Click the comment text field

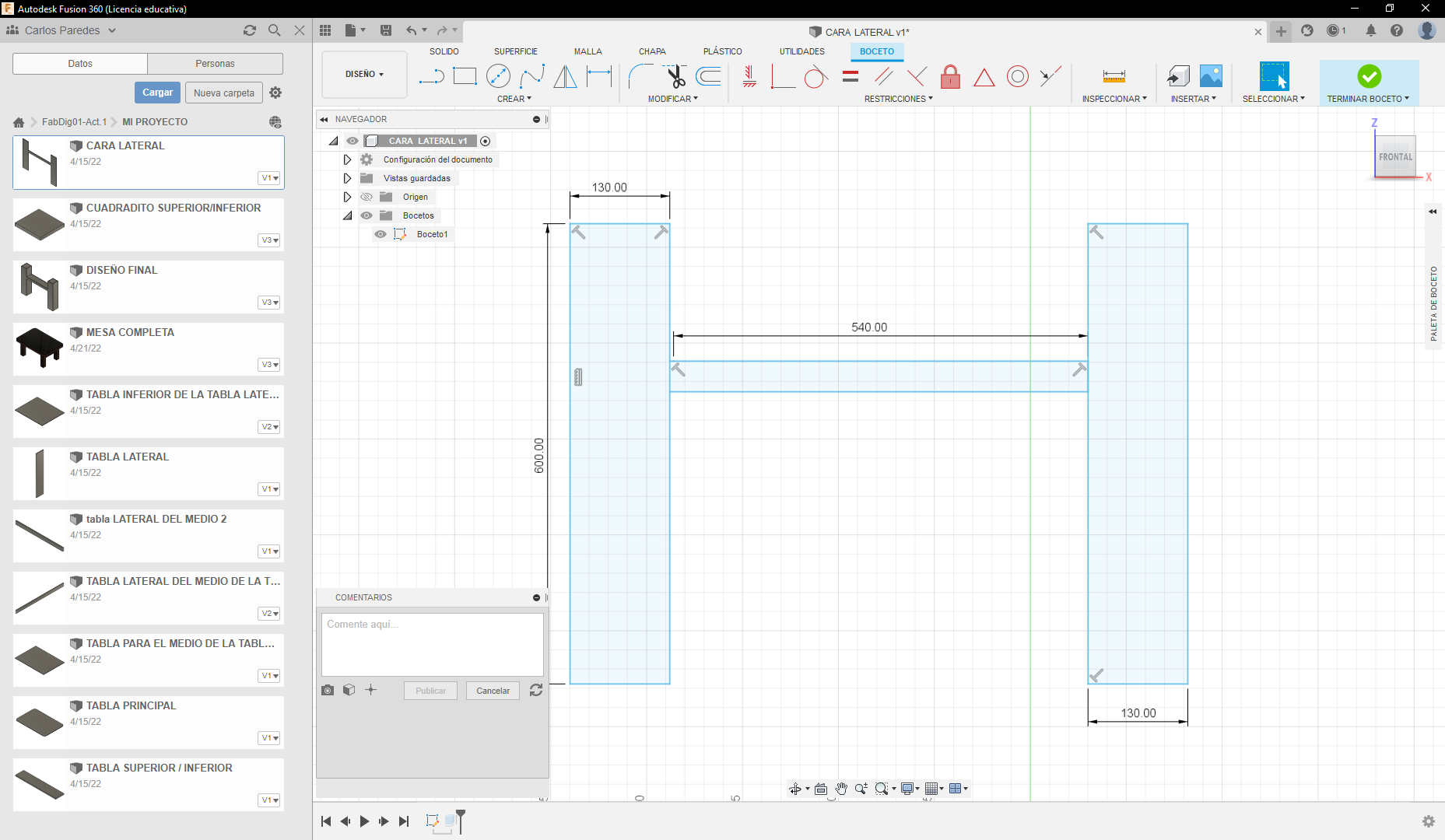pos(432,644)
